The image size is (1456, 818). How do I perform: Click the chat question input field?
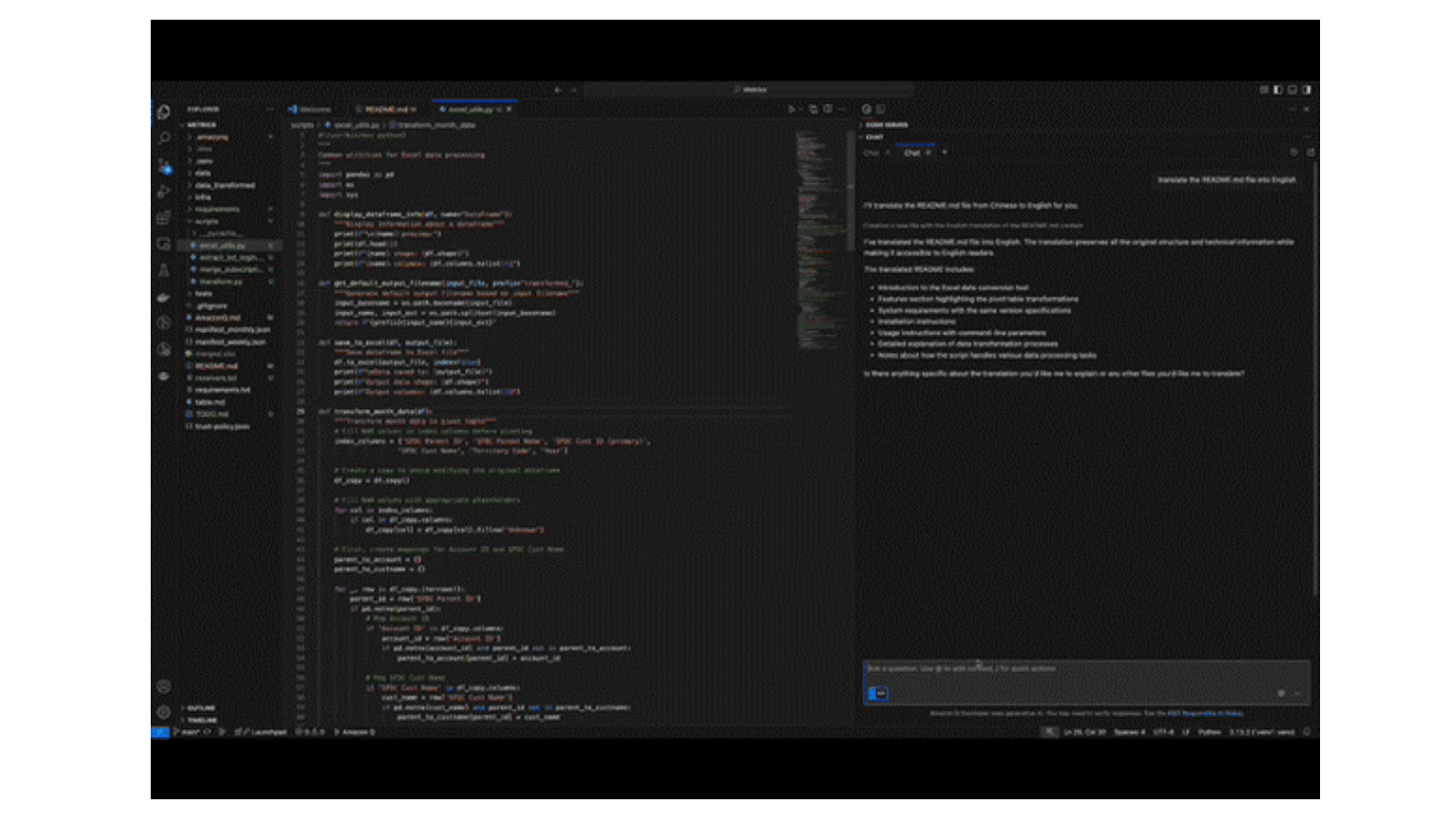coord(1084,669)
